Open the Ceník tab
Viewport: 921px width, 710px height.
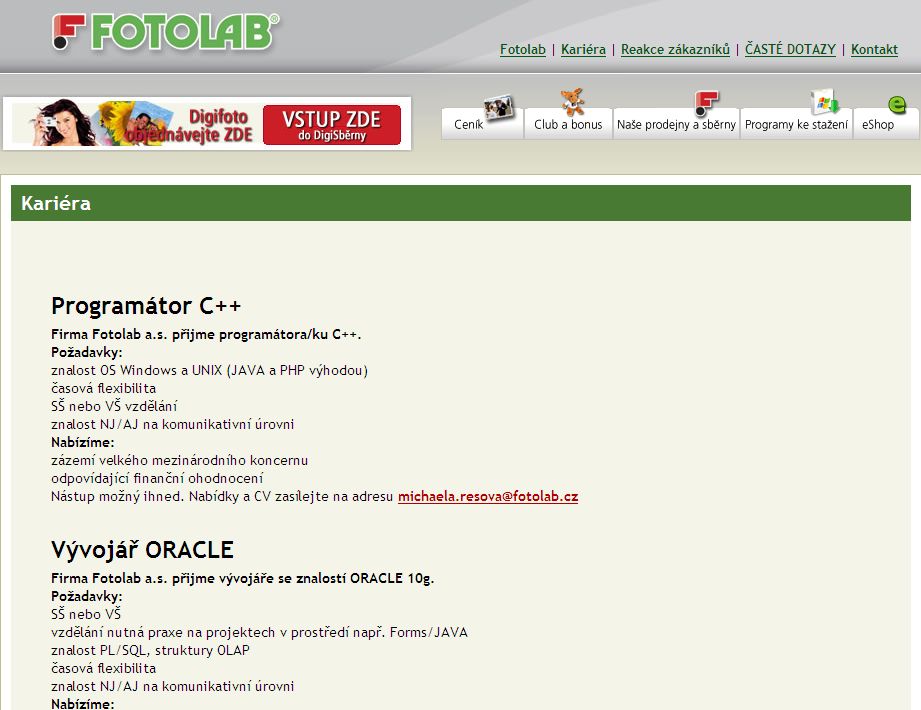tap(482, 124)
